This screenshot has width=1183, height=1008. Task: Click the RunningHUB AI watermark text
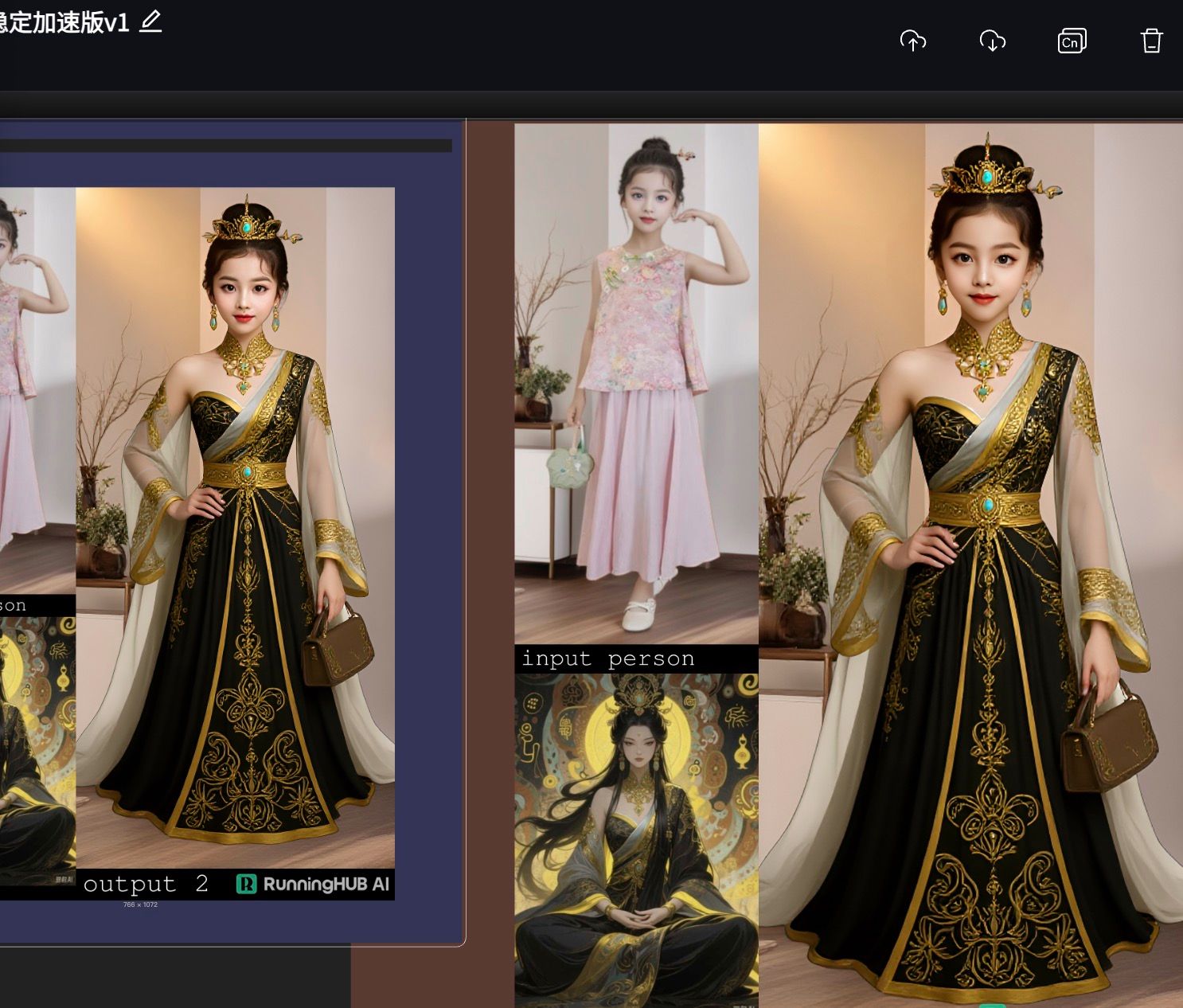click(326, 884)
